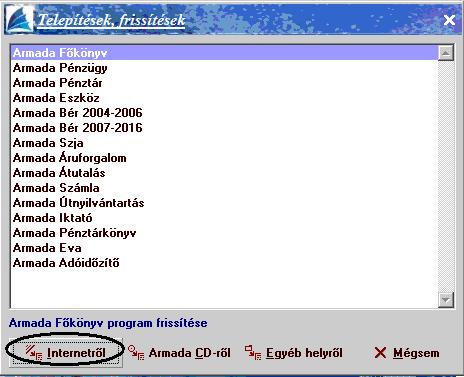
Task: Choose Armada Eszköz from the list
Action: point(224,98)
